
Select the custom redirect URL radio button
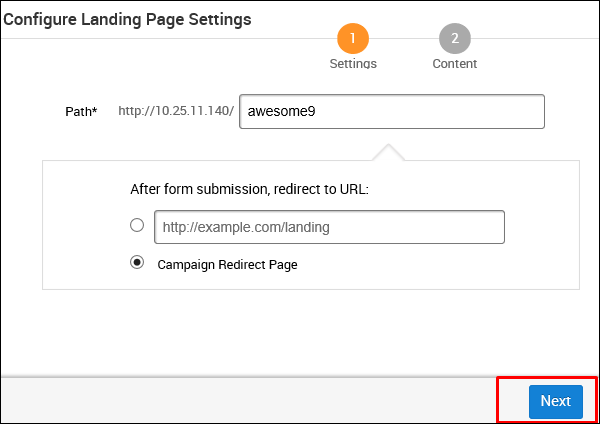click(137, 225)
